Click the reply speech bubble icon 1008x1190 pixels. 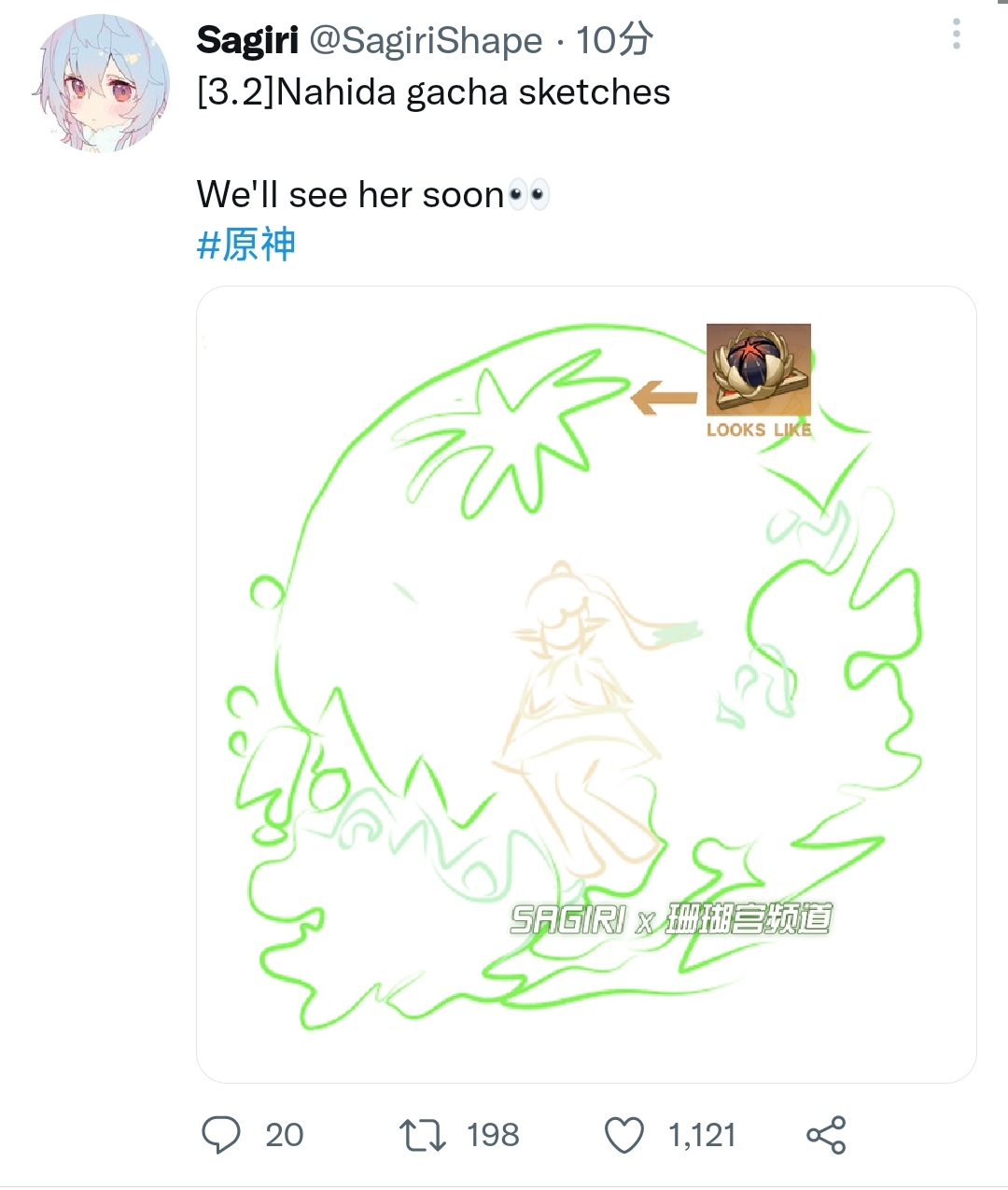pos(221,1135)
